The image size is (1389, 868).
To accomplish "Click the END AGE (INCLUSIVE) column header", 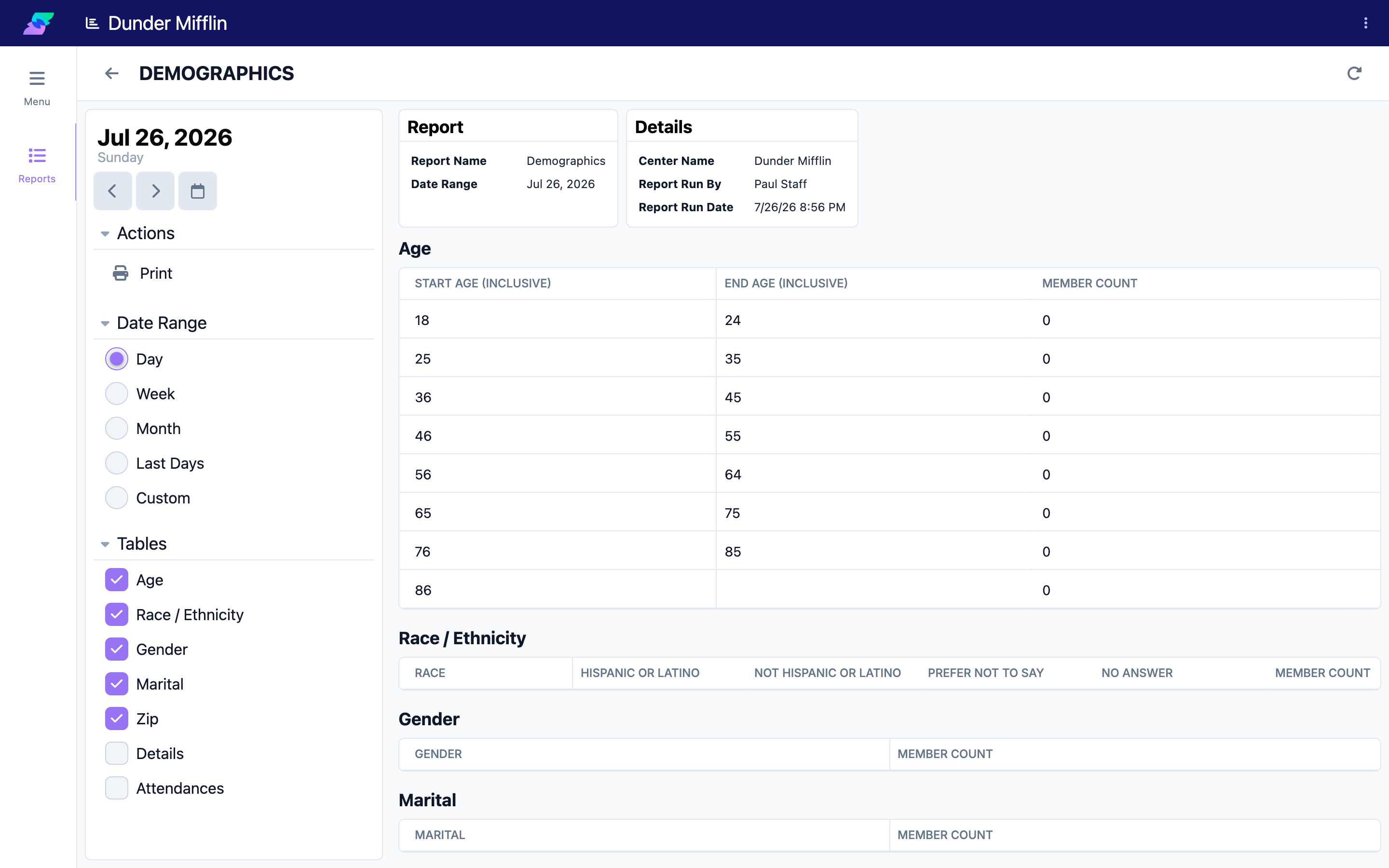I will click(x=786, y=283).
